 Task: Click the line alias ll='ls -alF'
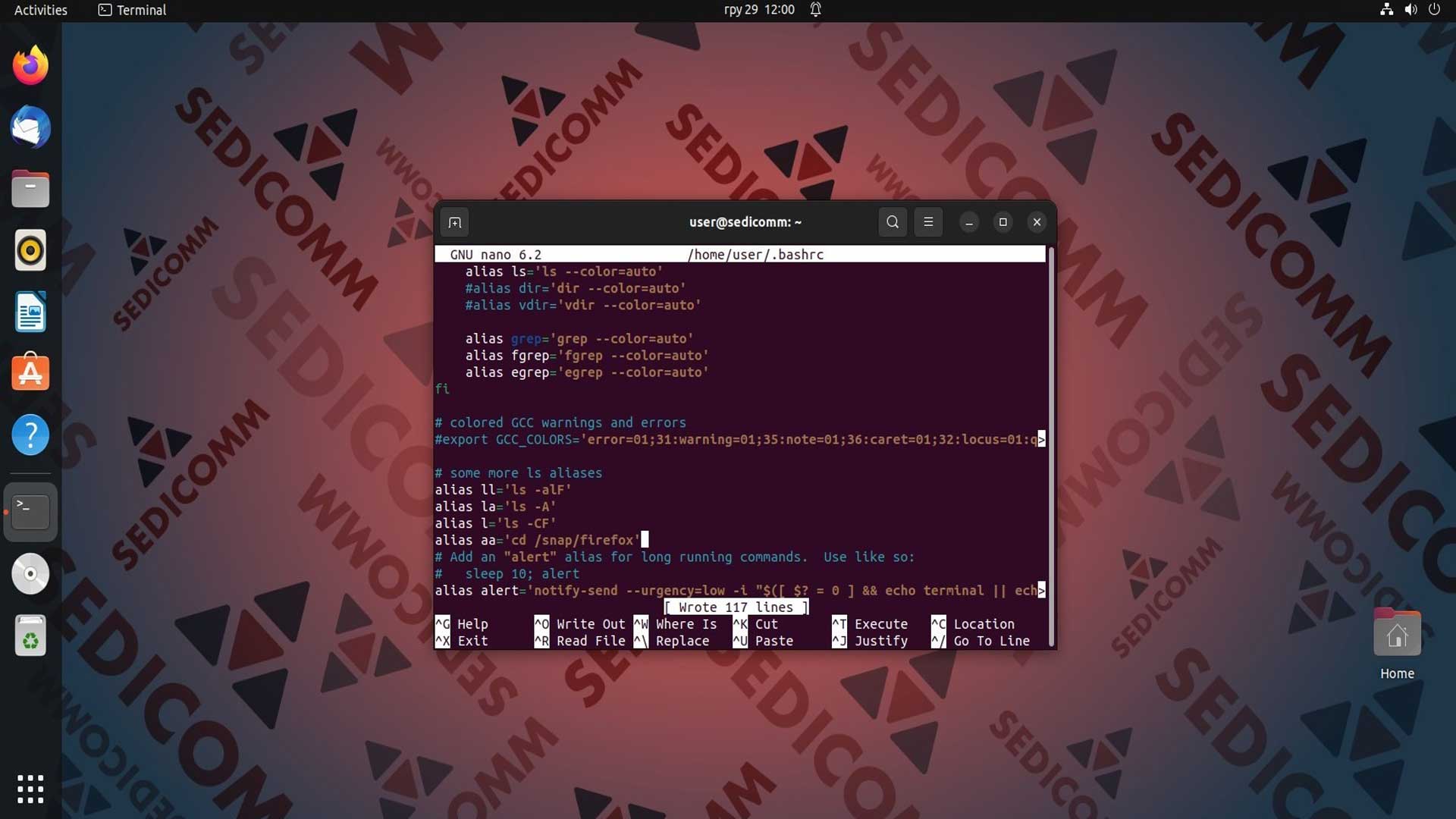503,490
